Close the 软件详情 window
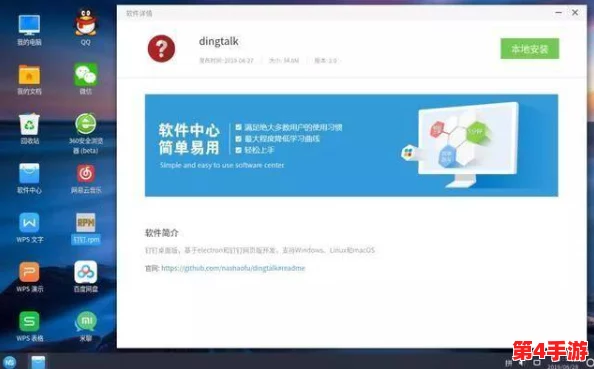Screen dimensions: 594x369 pyautogui.click(x=575, y=13)
